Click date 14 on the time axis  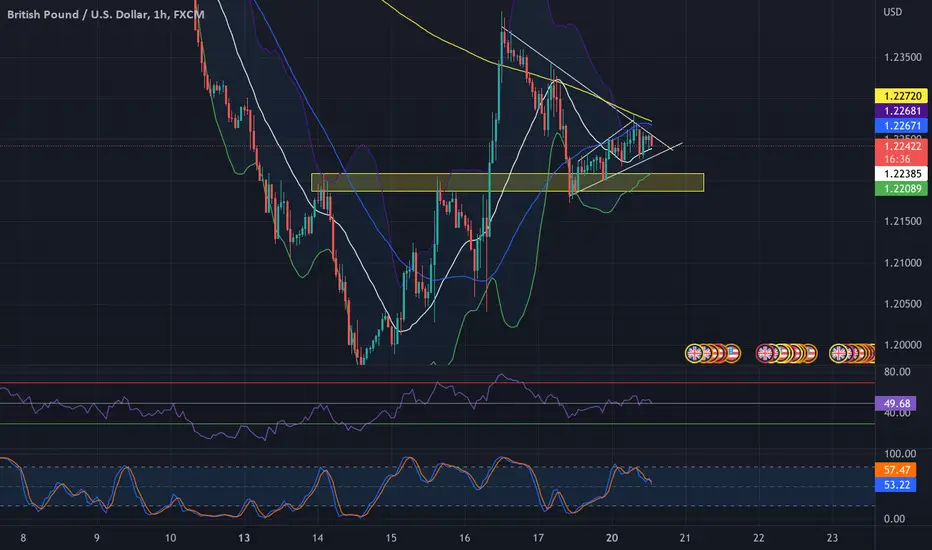pos(317,538)
